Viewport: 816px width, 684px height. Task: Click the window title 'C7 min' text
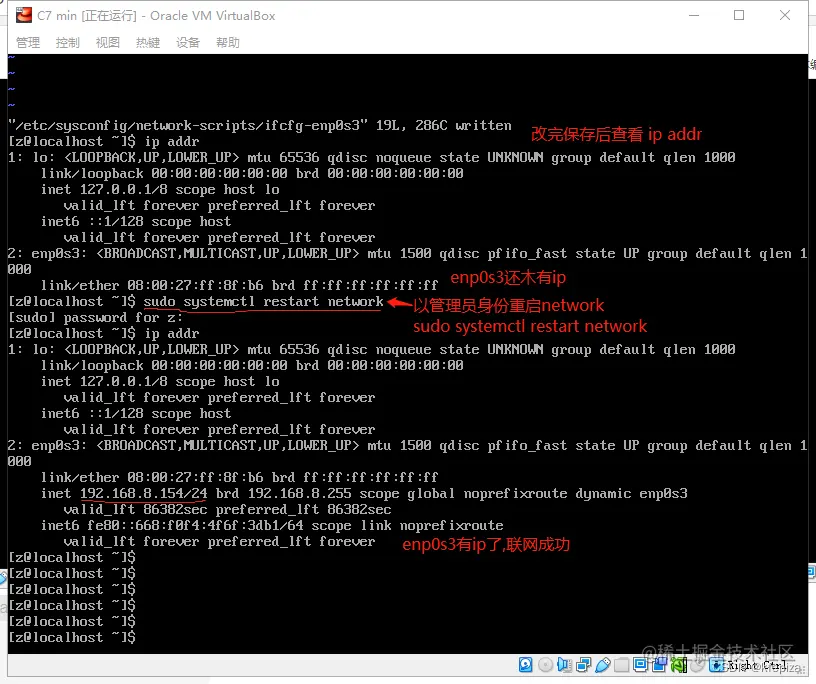pos(57,16)
